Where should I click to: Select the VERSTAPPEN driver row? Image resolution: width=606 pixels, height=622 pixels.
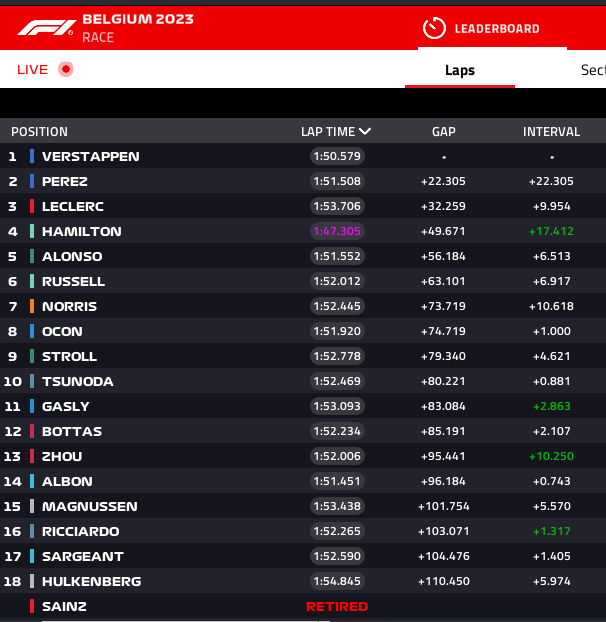click(303, 156)
